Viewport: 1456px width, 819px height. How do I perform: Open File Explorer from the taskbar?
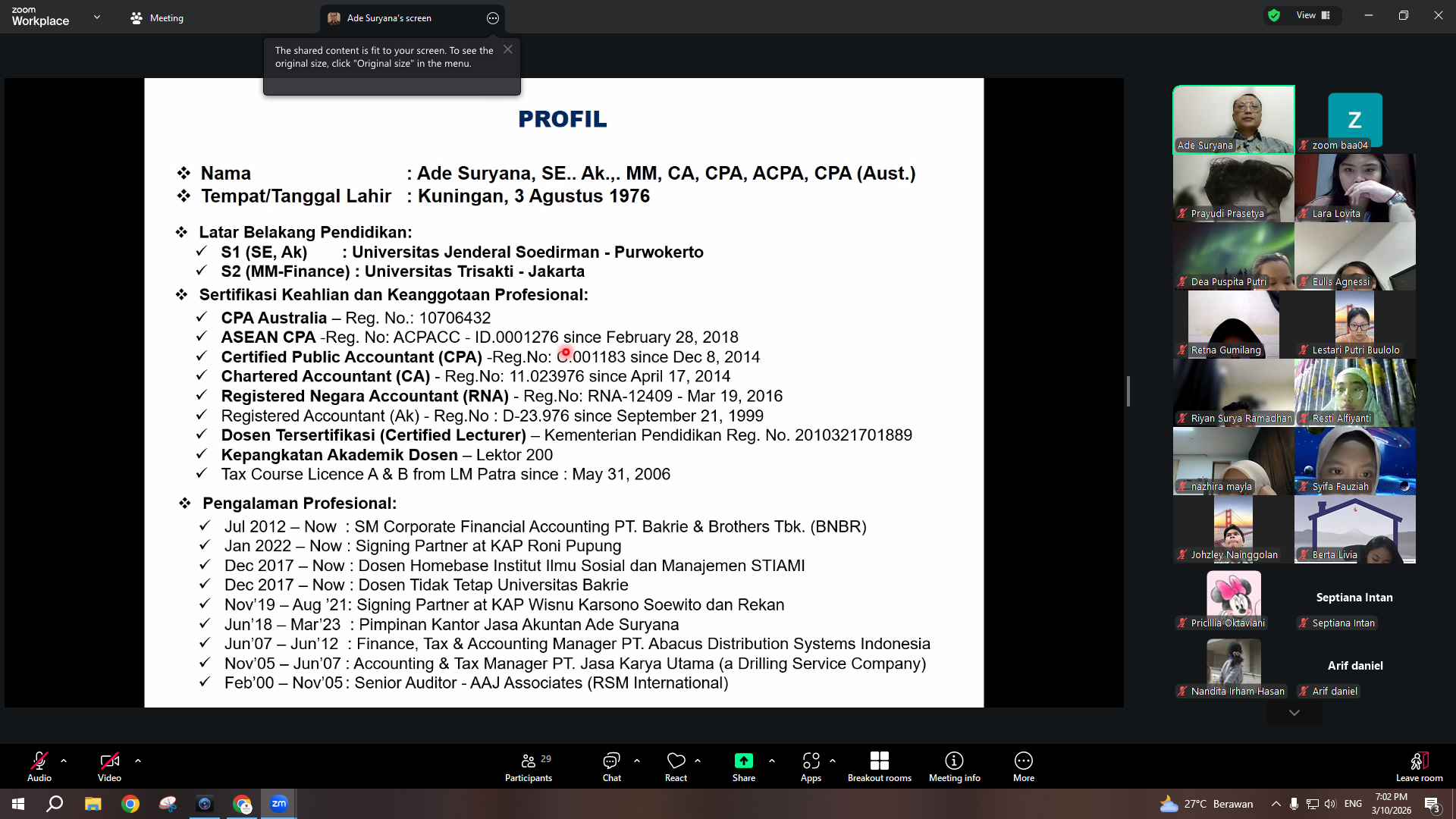[x=93, y=804]
